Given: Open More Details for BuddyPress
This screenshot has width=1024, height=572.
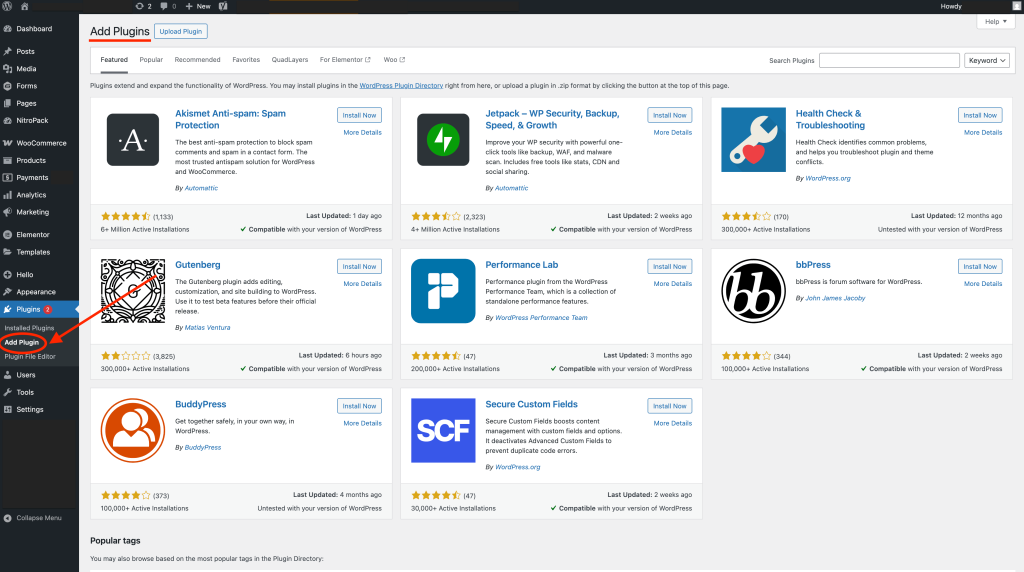Looking at the screenshot, I should coord(362,423).
